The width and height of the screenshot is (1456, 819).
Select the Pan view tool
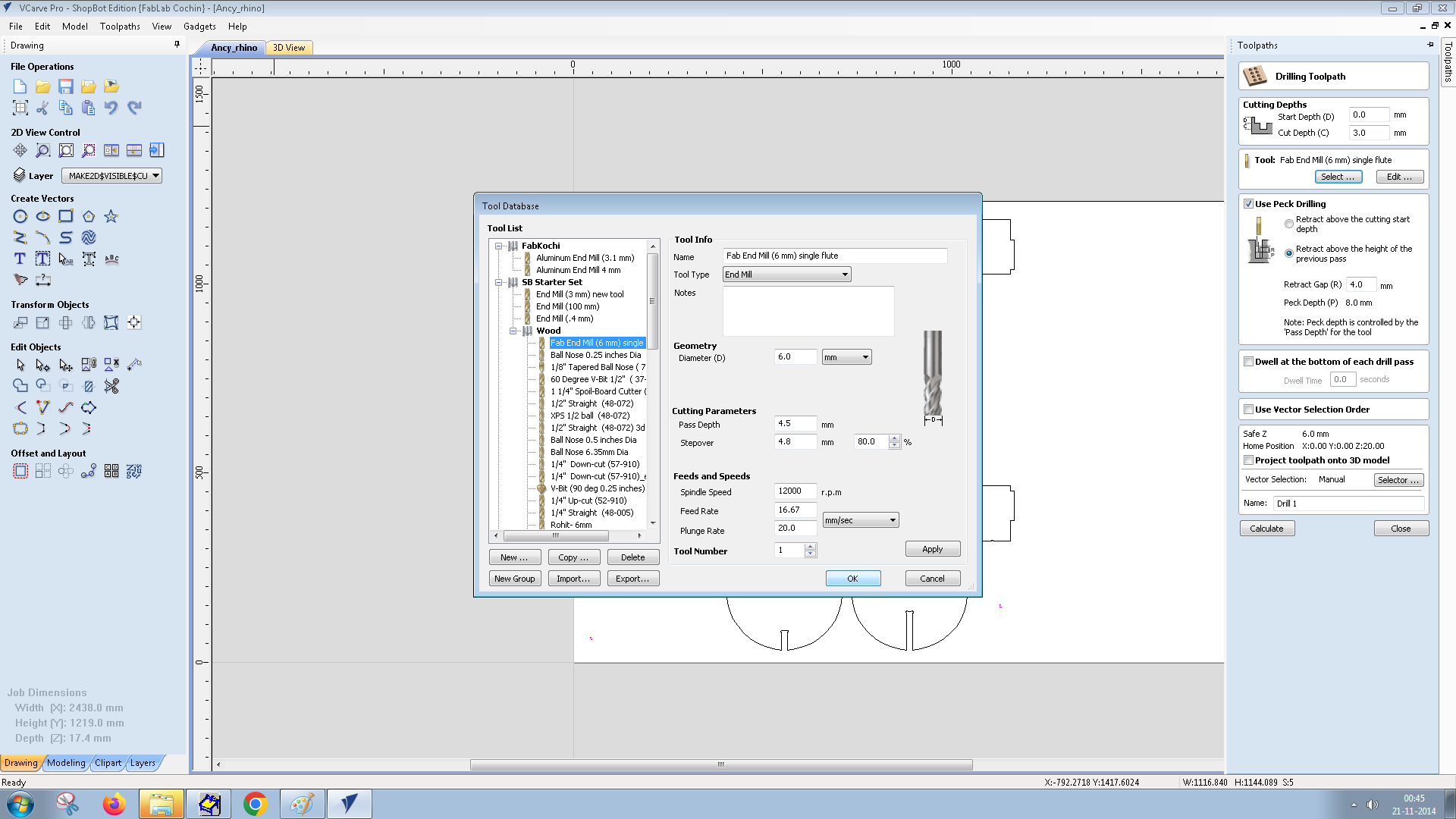[x=20, y=150]
